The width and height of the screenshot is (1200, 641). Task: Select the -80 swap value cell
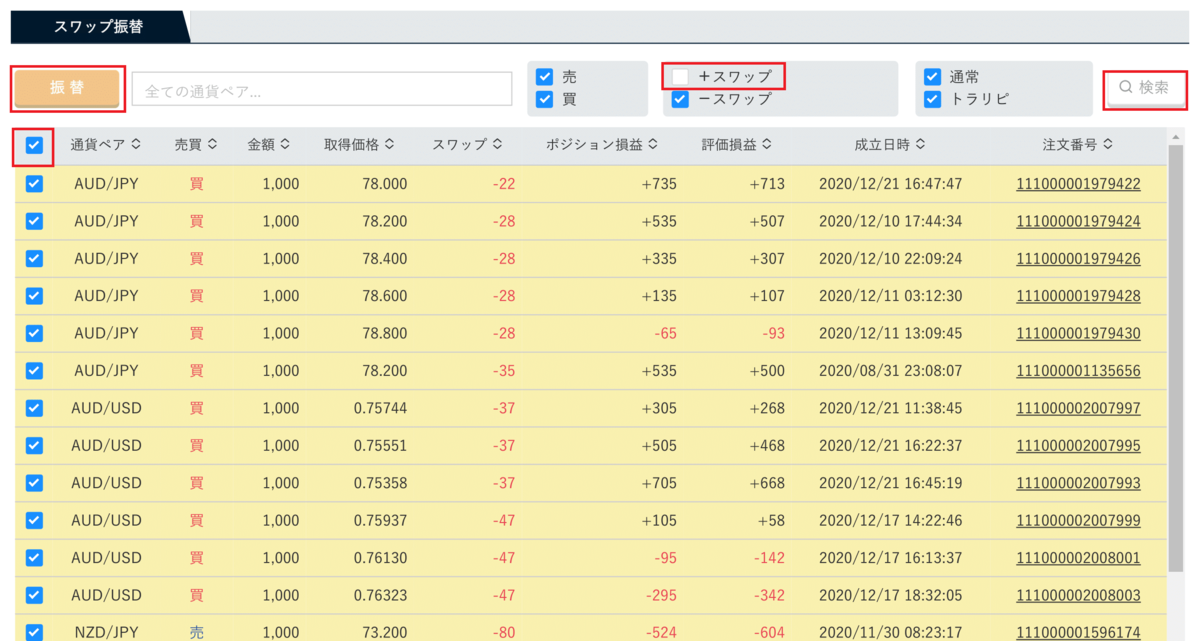point(504,632)
